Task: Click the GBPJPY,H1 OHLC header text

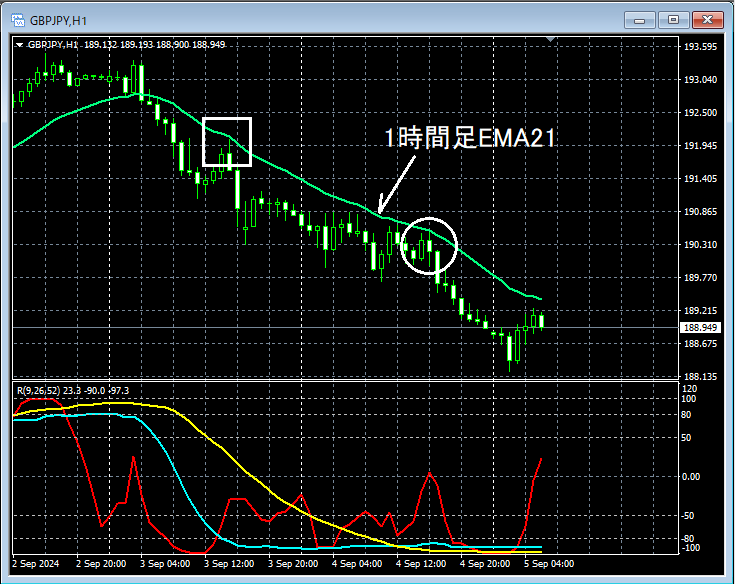Action: coord(126,45)
